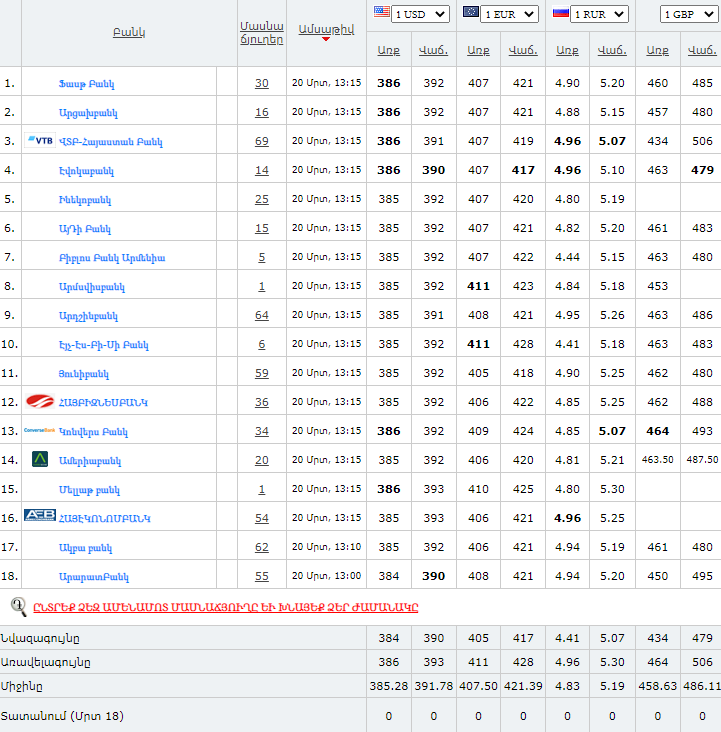This screenshot has width=721, height=732.
Task: Open the 30 branches link in row 1
Action: click(x=262, y=83)
